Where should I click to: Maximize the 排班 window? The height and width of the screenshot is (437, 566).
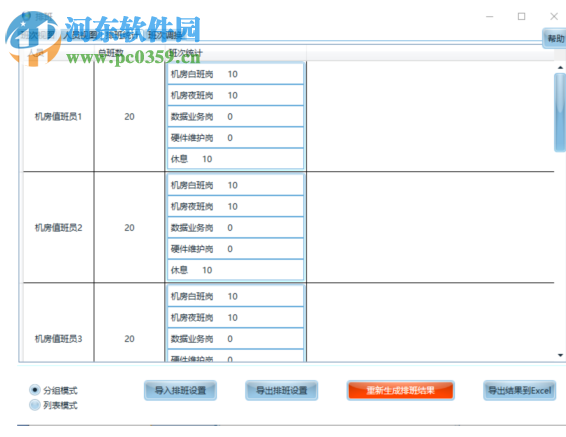[521, 16]
